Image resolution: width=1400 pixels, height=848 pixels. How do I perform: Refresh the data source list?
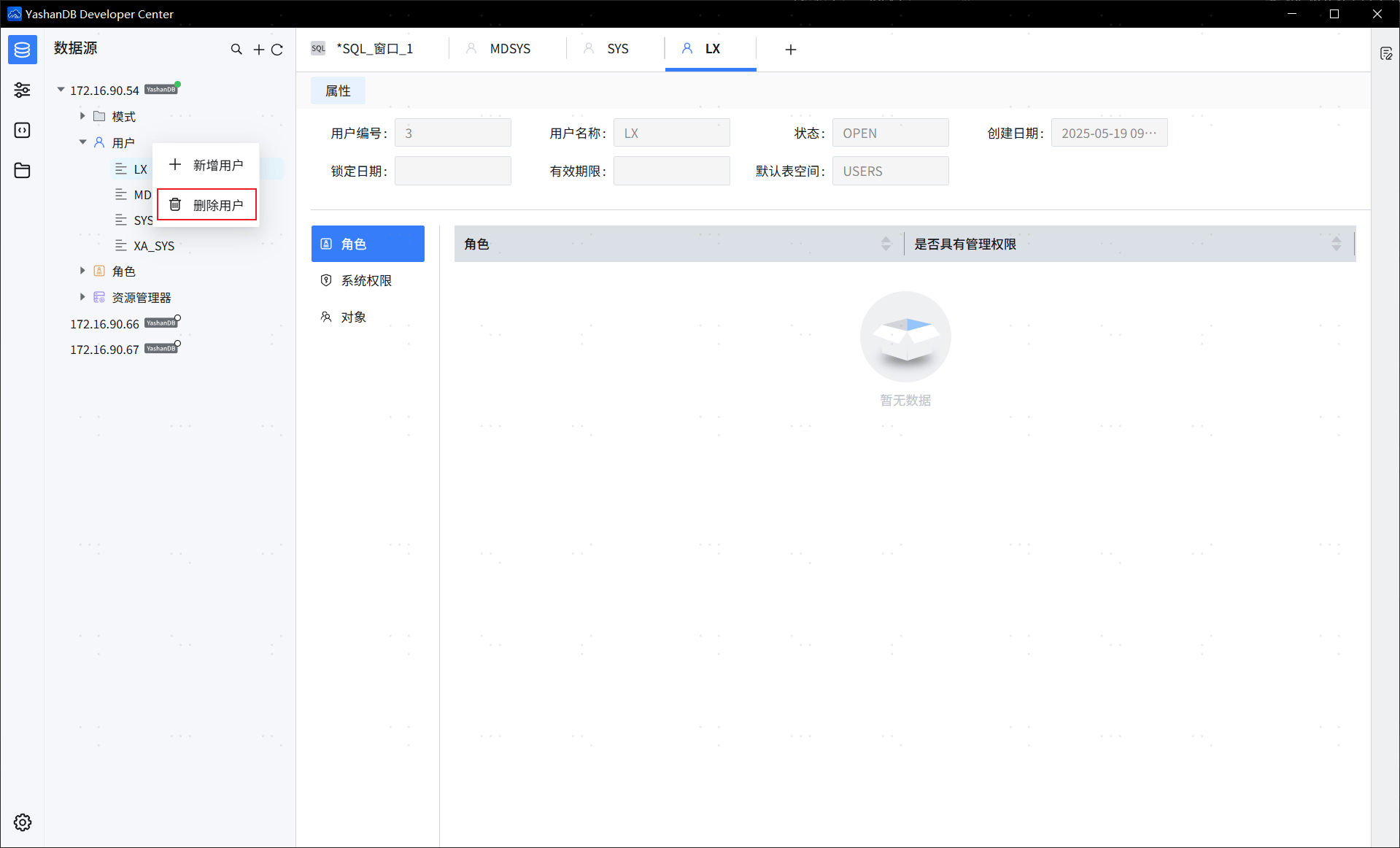[277, 50]
